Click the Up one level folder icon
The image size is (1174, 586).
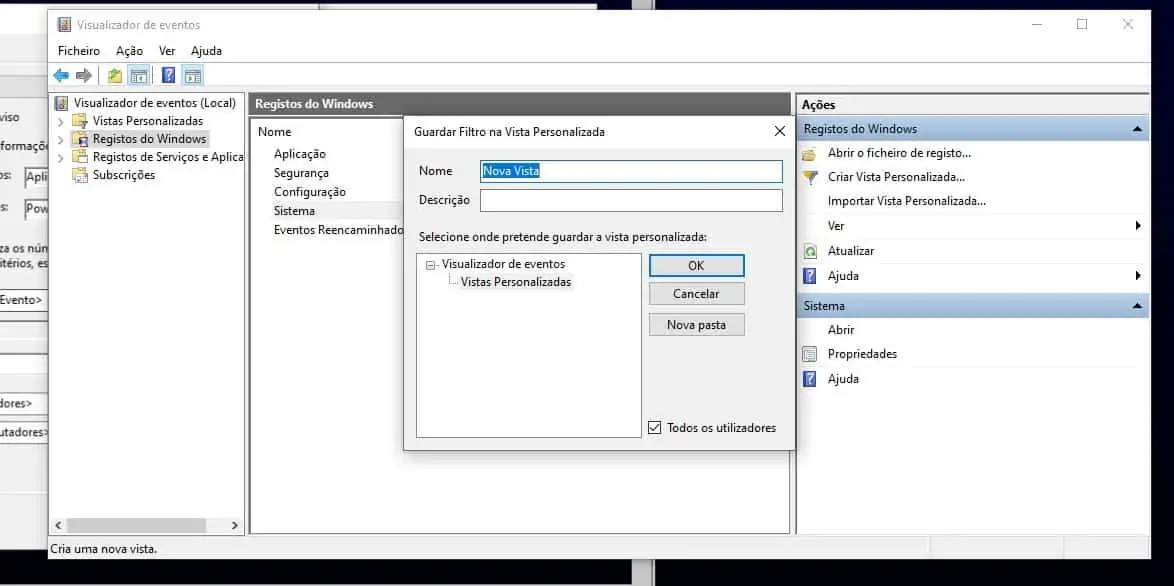115,75
